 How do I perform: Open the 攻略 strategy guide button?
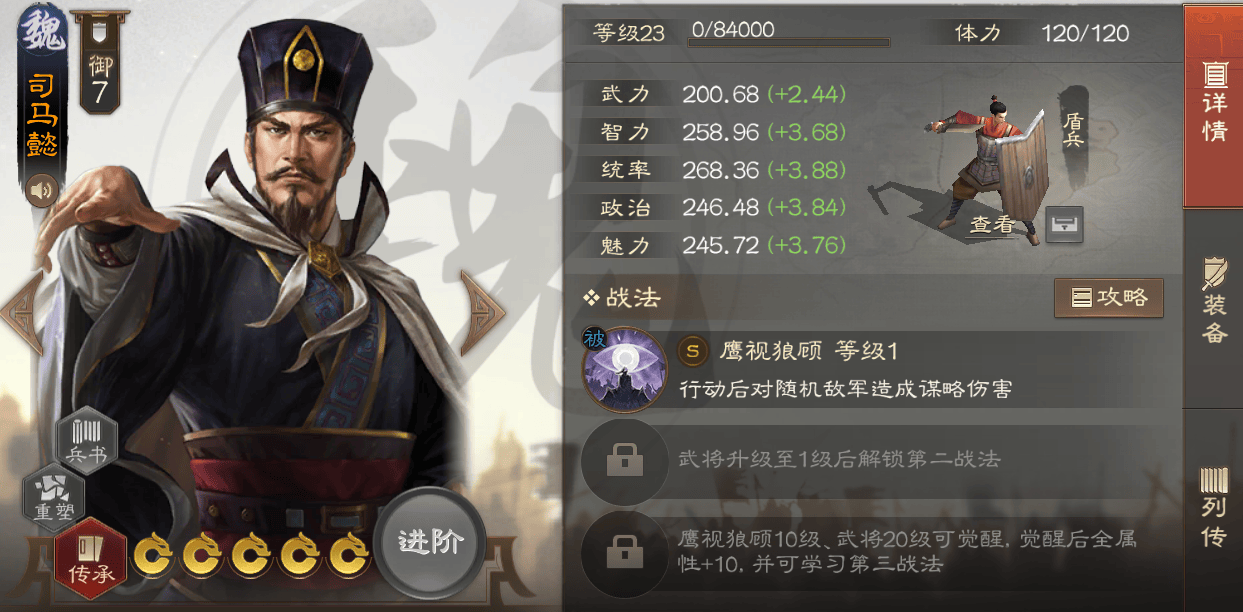pos(1109,297)
